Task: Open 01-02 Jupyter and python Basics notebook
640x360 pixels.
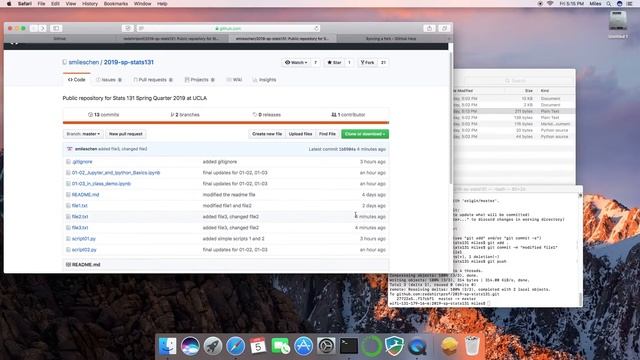Action: click(116, 173)
